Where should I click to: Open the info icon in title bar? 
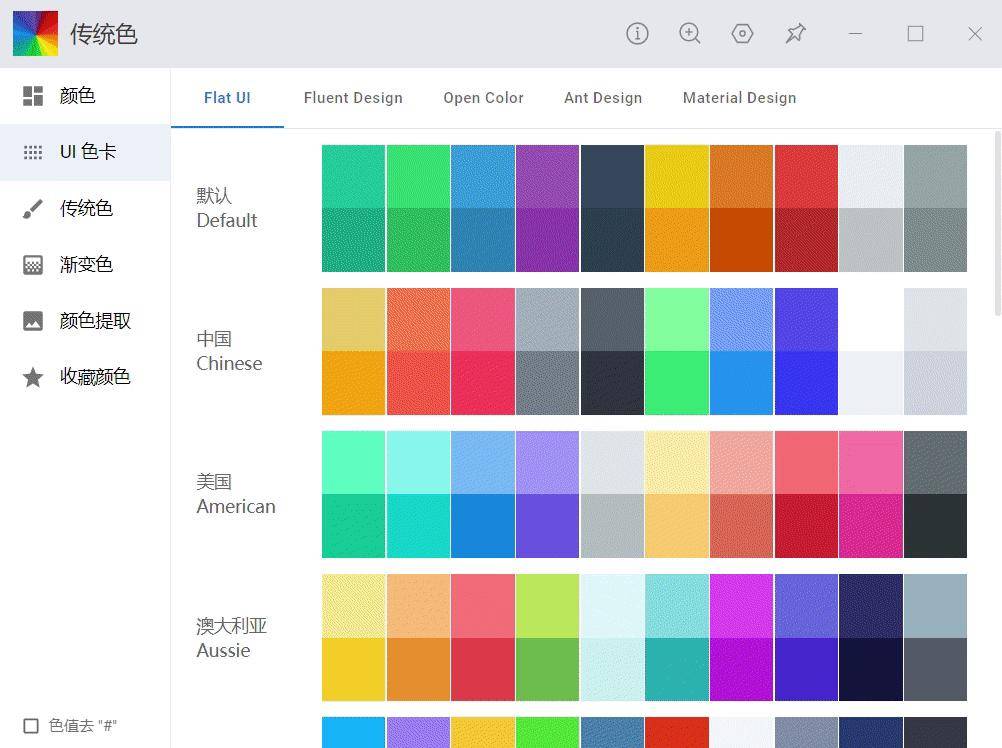637,33
